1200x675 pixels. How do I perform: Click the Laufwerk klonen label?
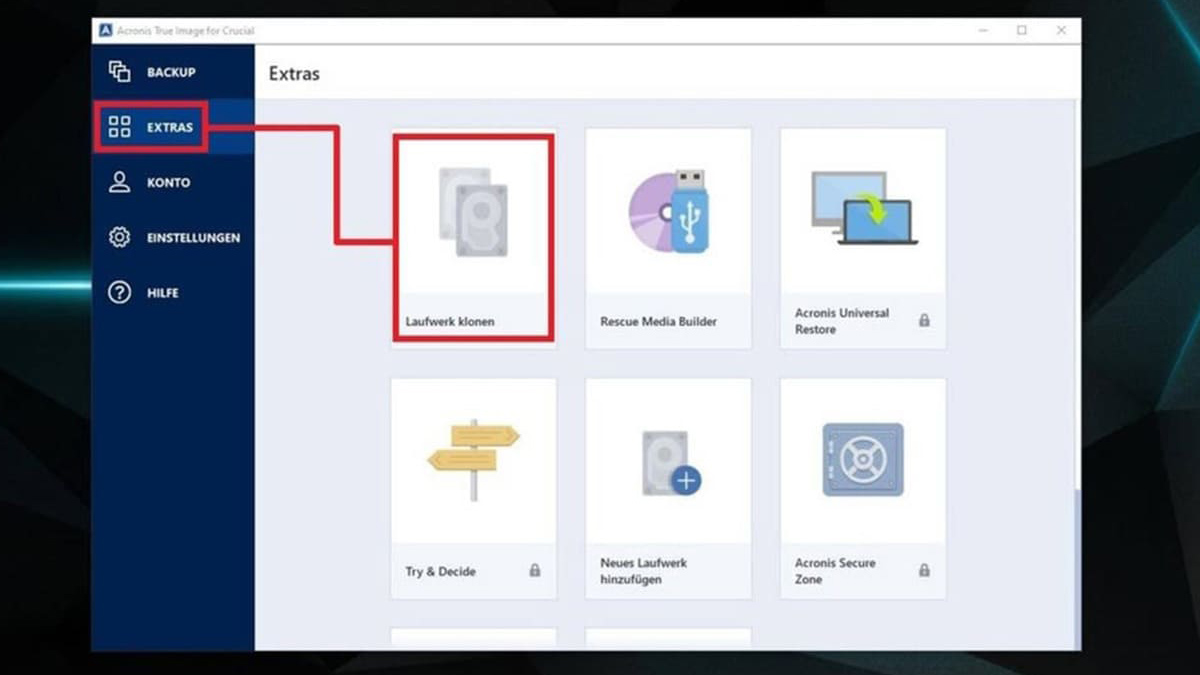click(450, 322)
